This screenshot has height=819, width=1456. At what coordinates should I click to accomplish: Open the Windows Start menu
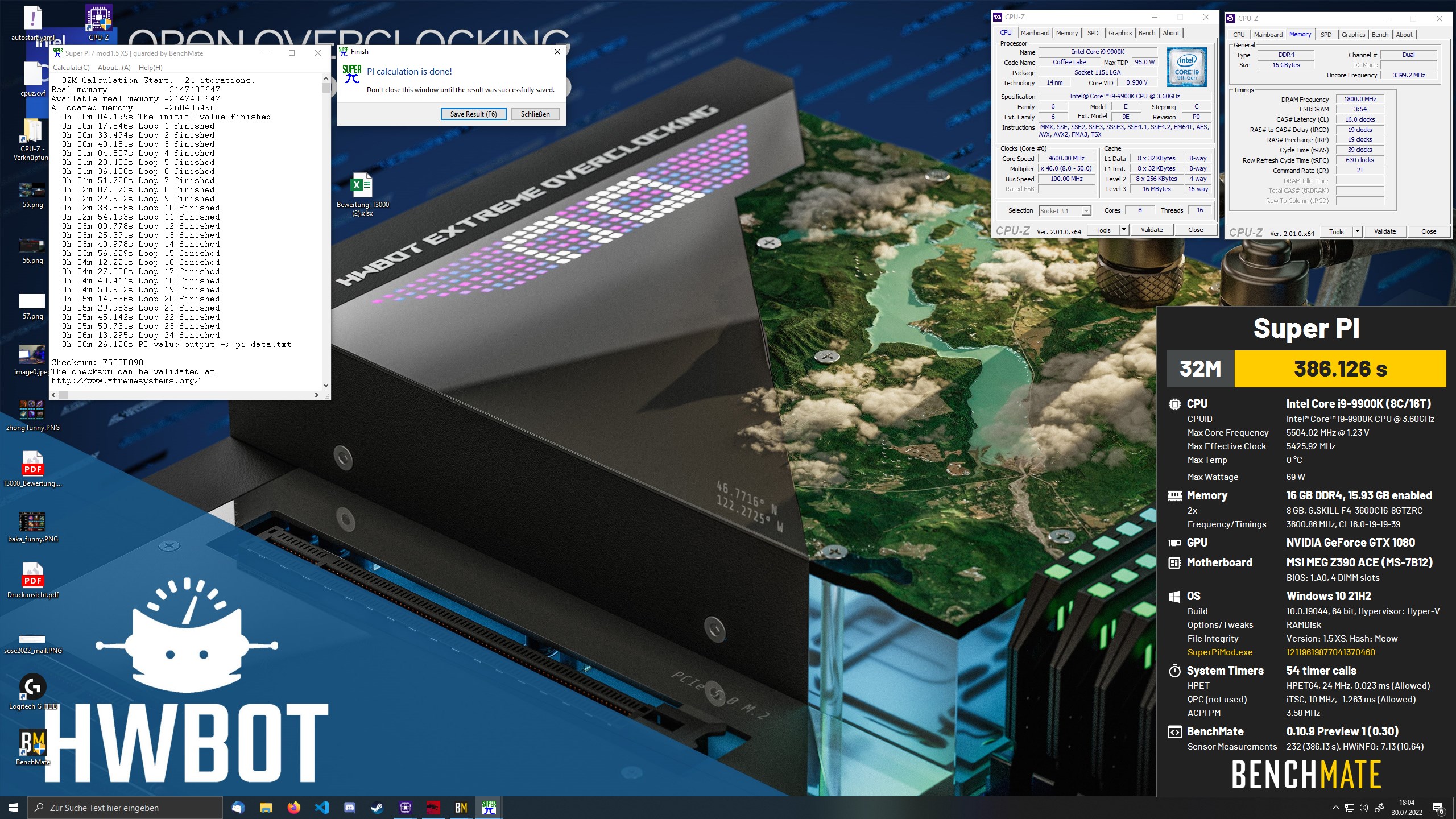pyautogui.click(x=14, y=808)
